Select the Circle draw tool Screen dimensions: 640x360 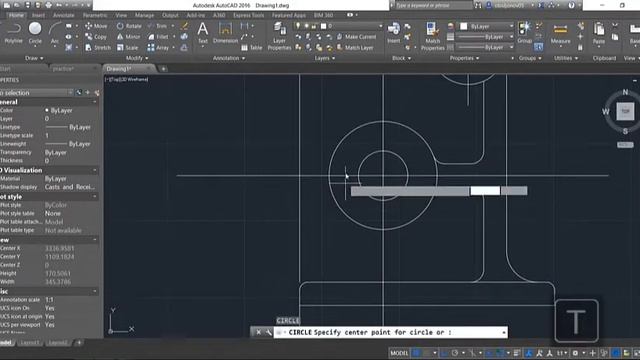(35, 33)
